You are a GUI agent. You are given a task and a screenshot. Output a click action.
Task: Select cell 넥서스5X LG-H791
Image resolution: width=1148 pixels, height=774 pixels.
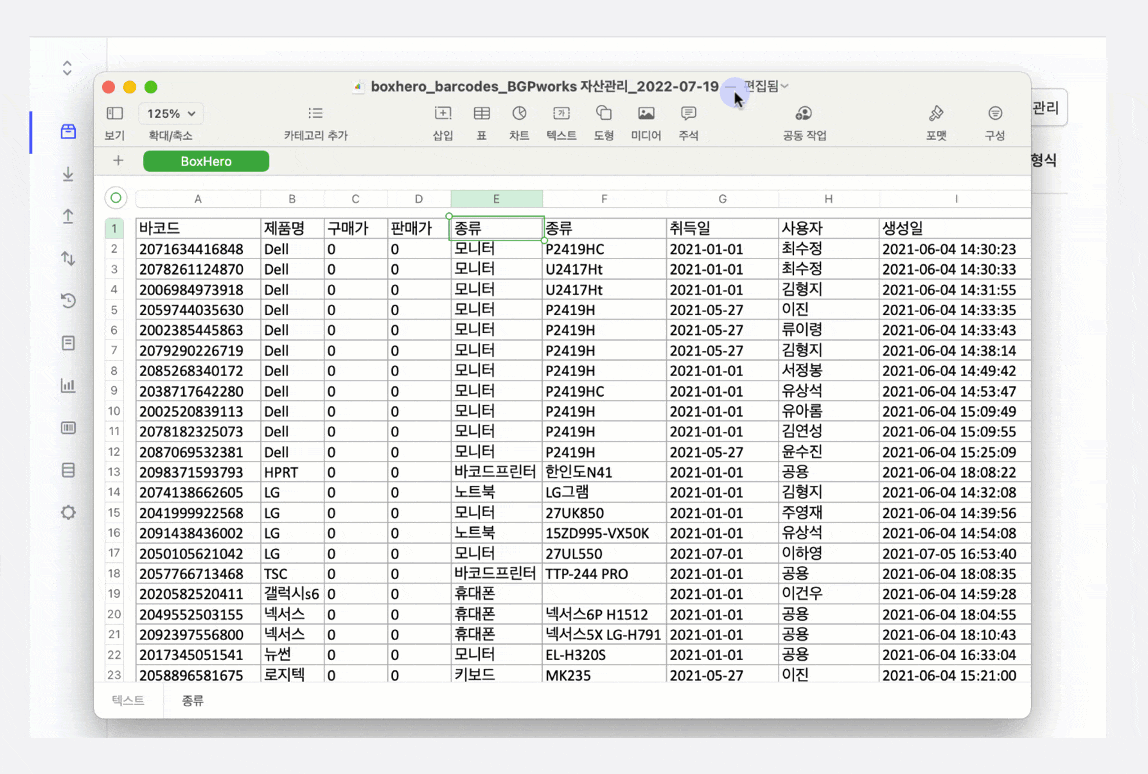pyautogui.click(x=604, y=635)
